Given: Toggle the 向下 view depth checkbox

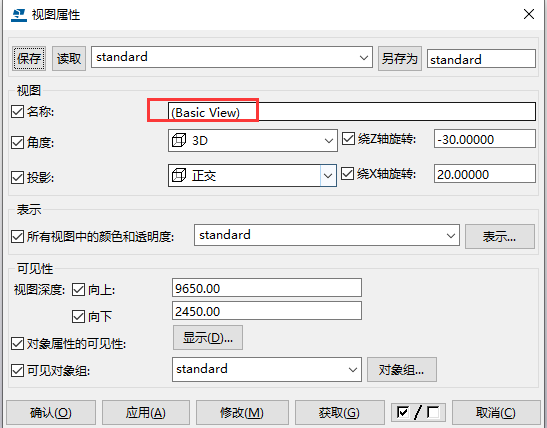Looking at the screenshot, I should pos(78,316).
